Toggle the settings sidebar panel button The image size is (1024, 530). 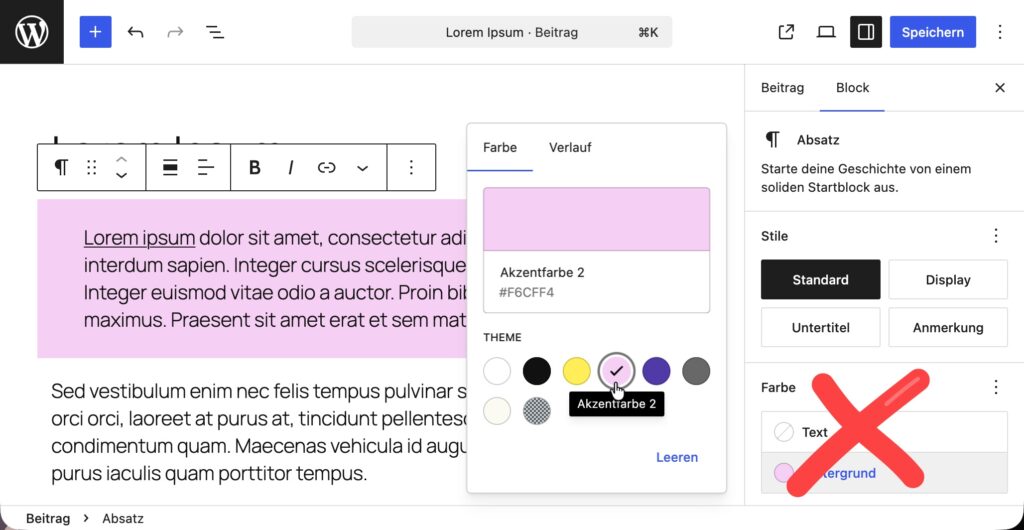click(866, 32)
